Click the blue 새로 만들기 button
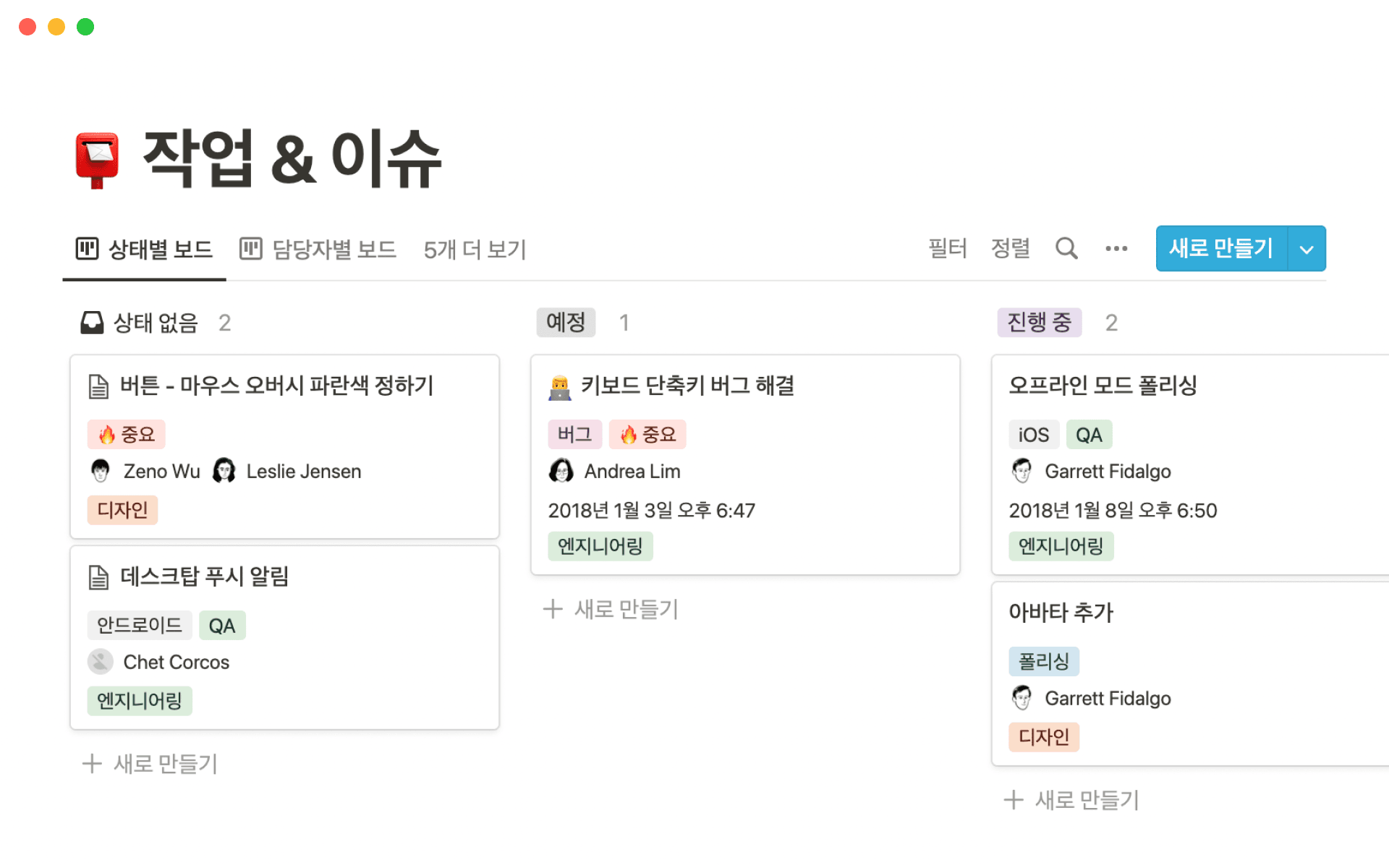Image resolution: width=1389 pixels, height=868 pixels. [1220, 249]
